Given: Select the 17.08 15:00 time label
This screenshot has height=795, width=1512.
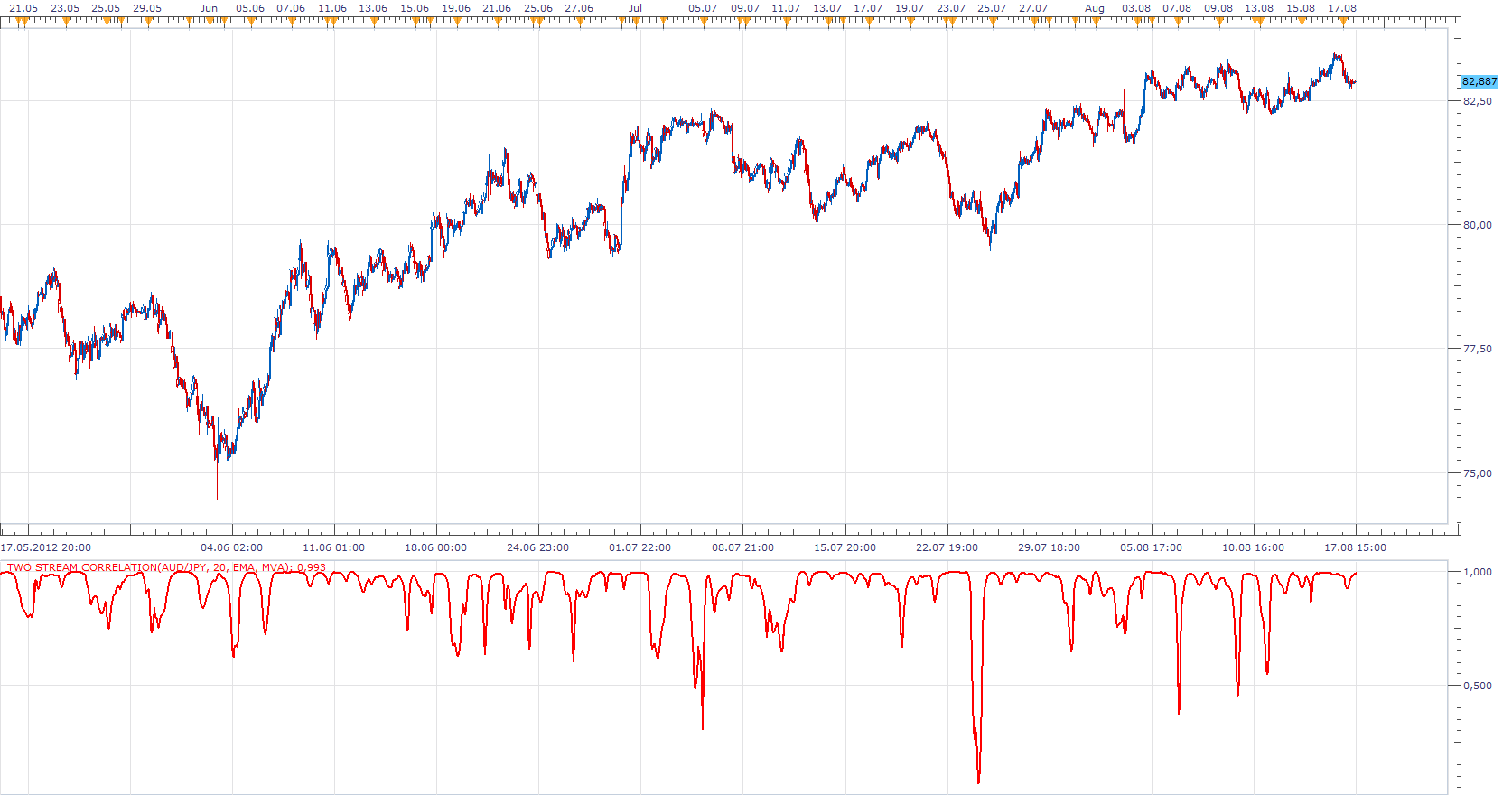Looking at the screenshot, I should (x=1356, y=547).
